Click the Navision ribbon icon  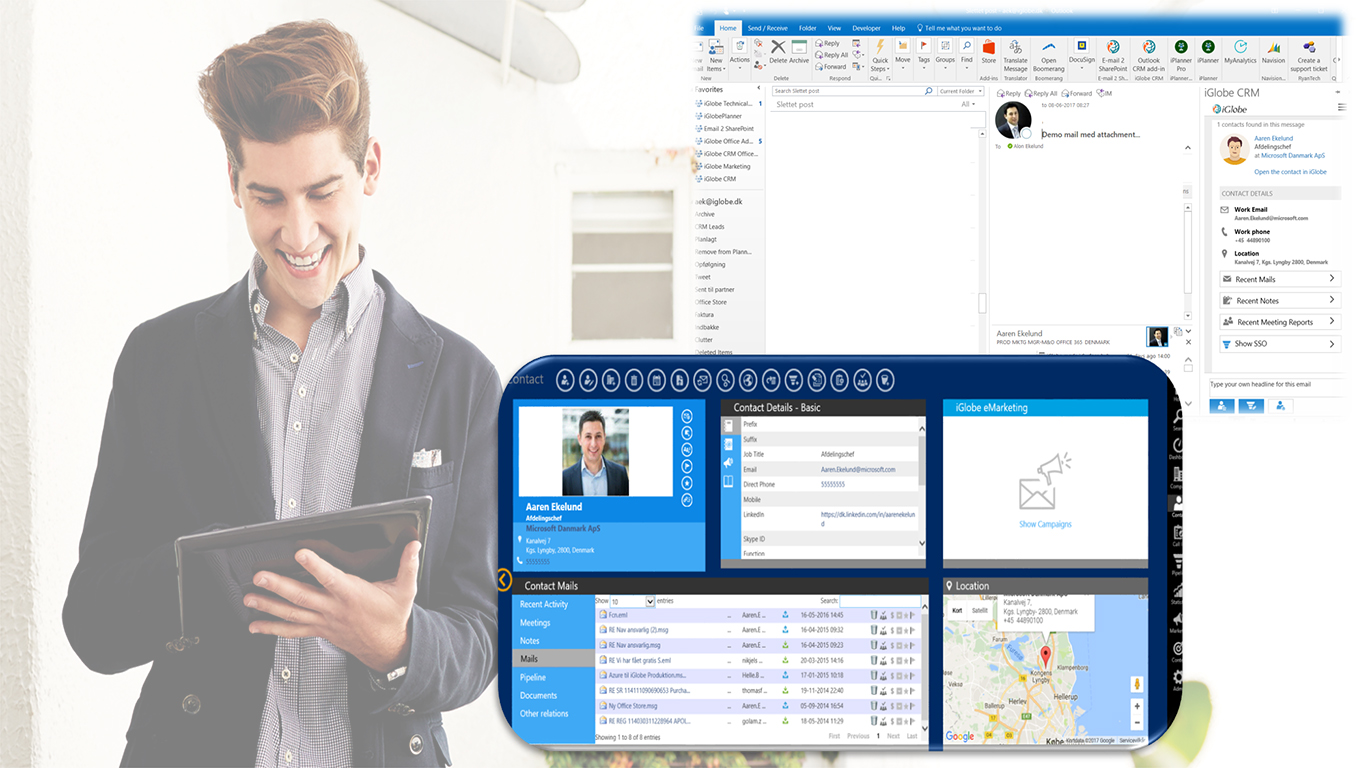[1273, 47]
